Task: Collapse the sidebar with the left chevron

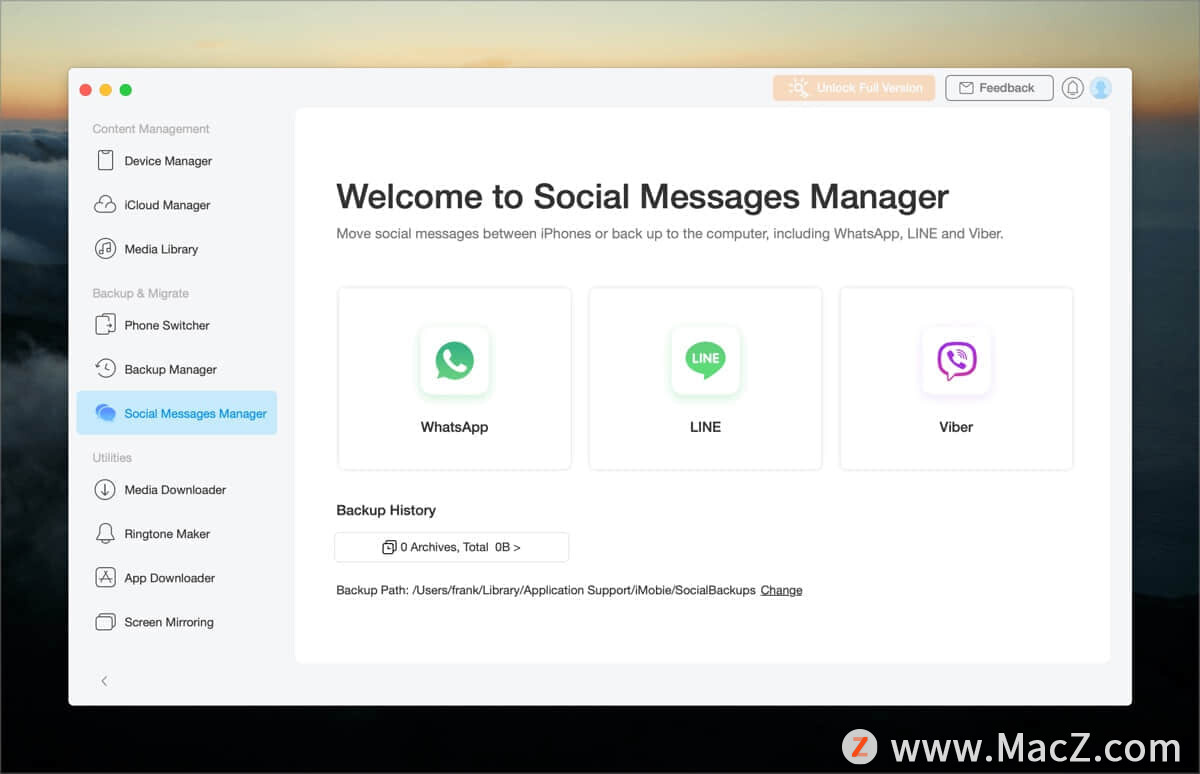Action: 104,681
